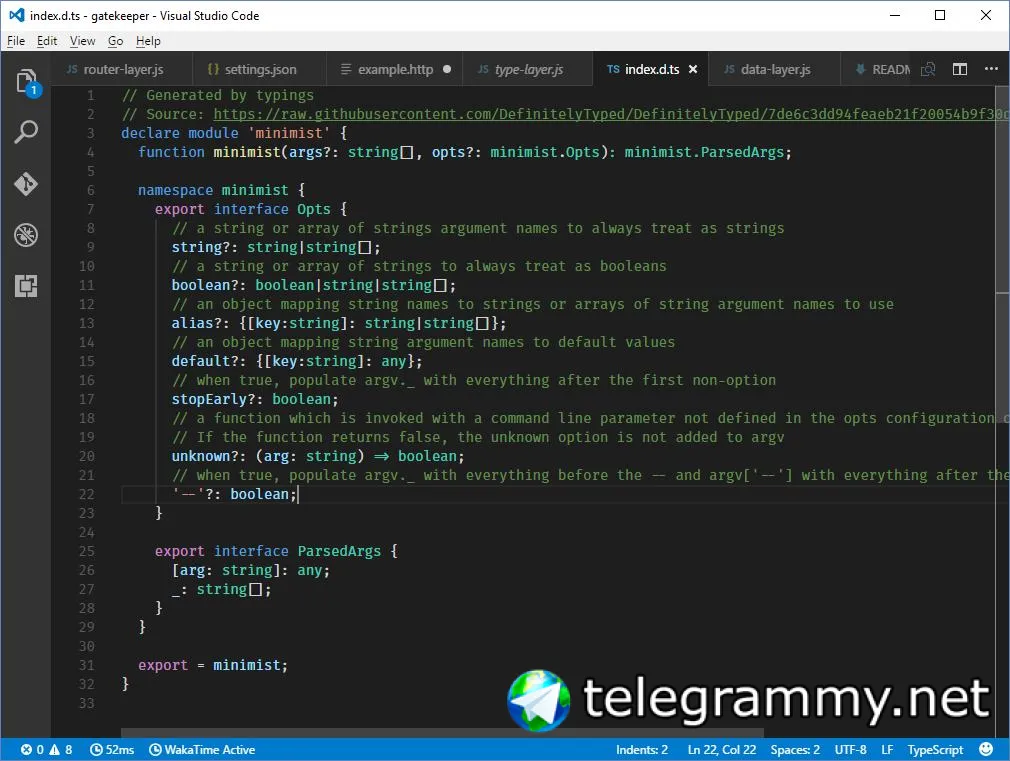This screenshot has width=1010, height=761.
Task: Click unsaved dot on example.http tab
Action: coord(447,69)
